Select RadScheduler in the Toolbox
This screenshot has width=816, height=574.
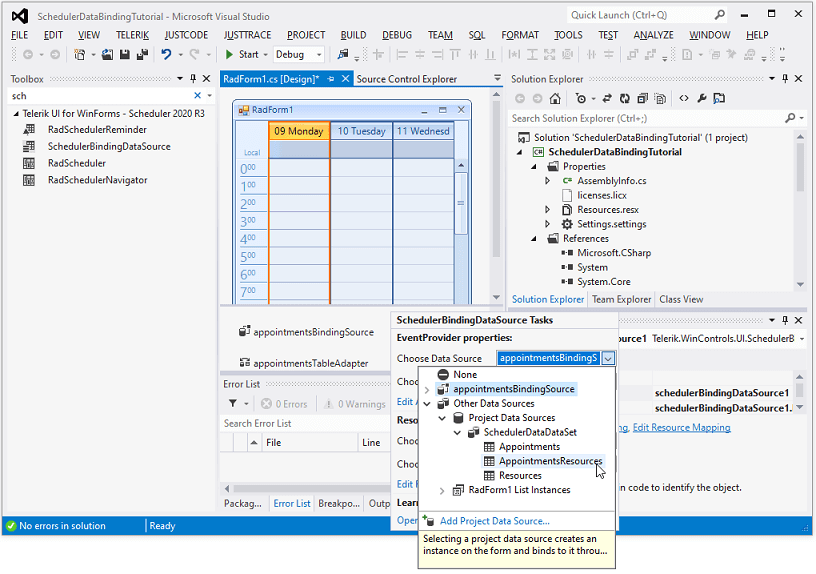[76, 163]
